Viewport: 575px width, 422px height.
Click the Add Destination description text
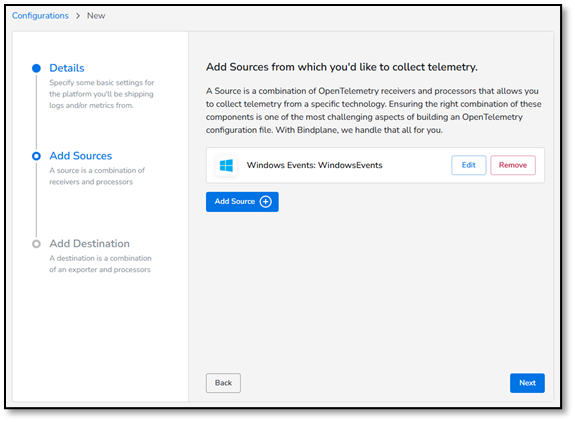(100, 264)
